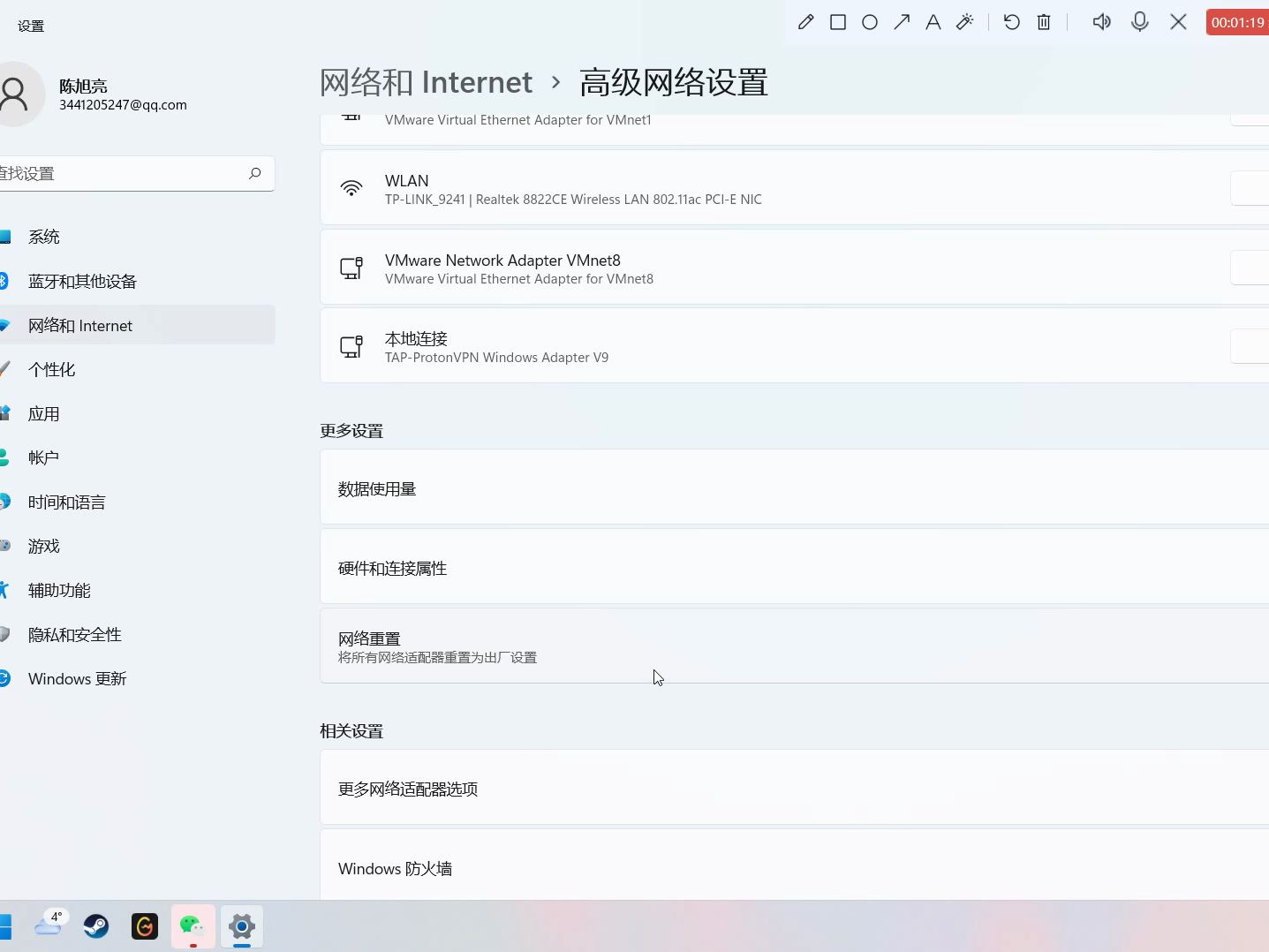Open 网络重置 option
Viewport: 1269px width, 952px height.
point(794,646)
